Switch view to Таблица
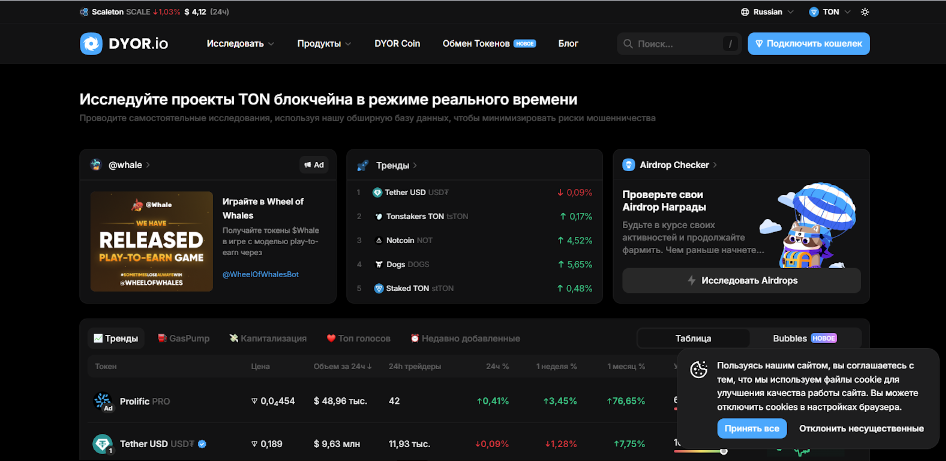Image resolution: width=946 pixels, height=461 pixels. [x=693, y=339]
